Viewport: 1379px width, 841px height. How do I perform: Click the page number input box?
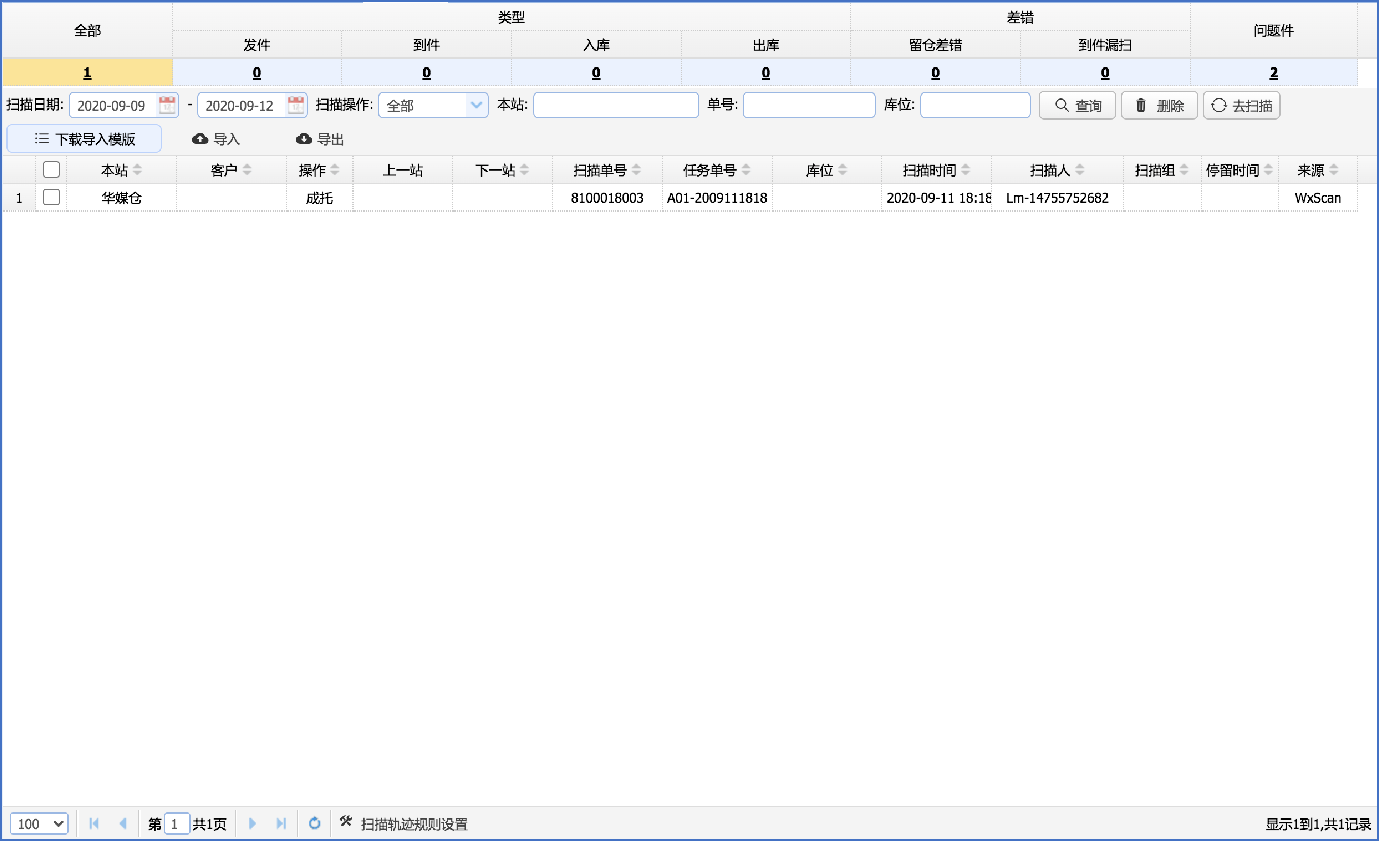(177, 823)
